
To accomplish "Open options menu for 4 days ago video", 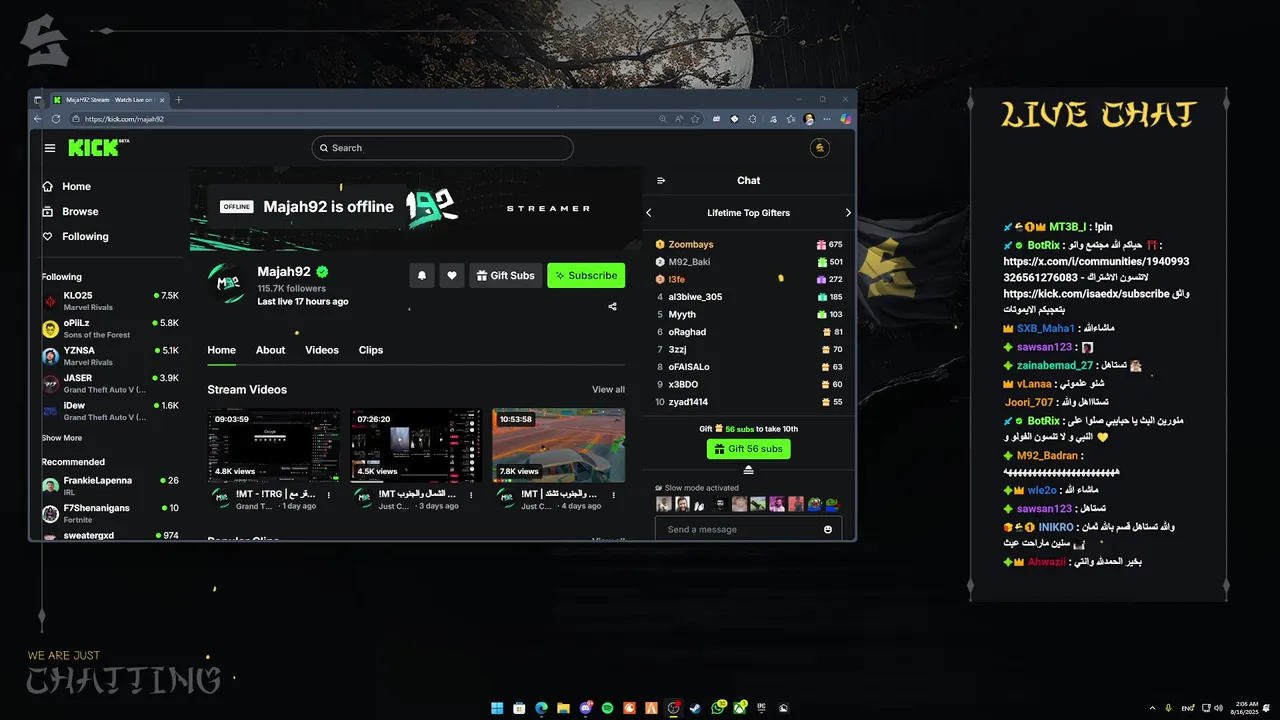I will point(614,495).
